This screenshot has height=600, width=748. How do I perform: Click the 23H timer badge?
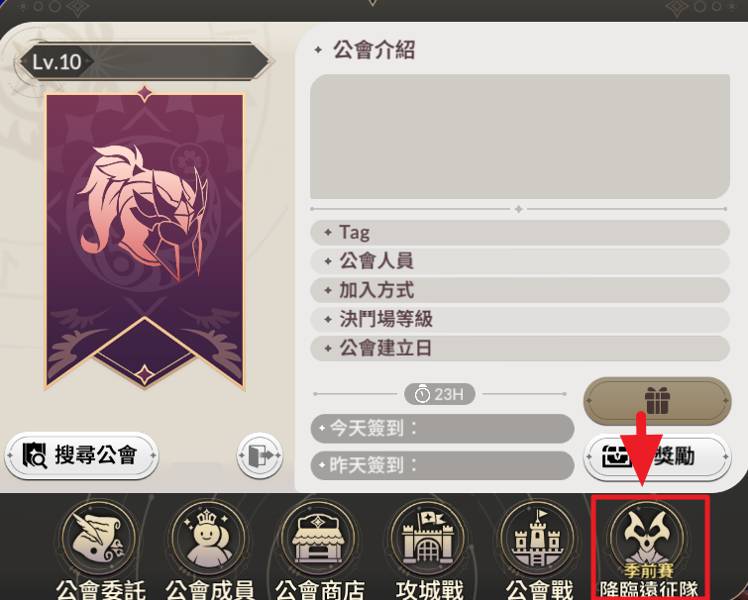pos(439,394)
